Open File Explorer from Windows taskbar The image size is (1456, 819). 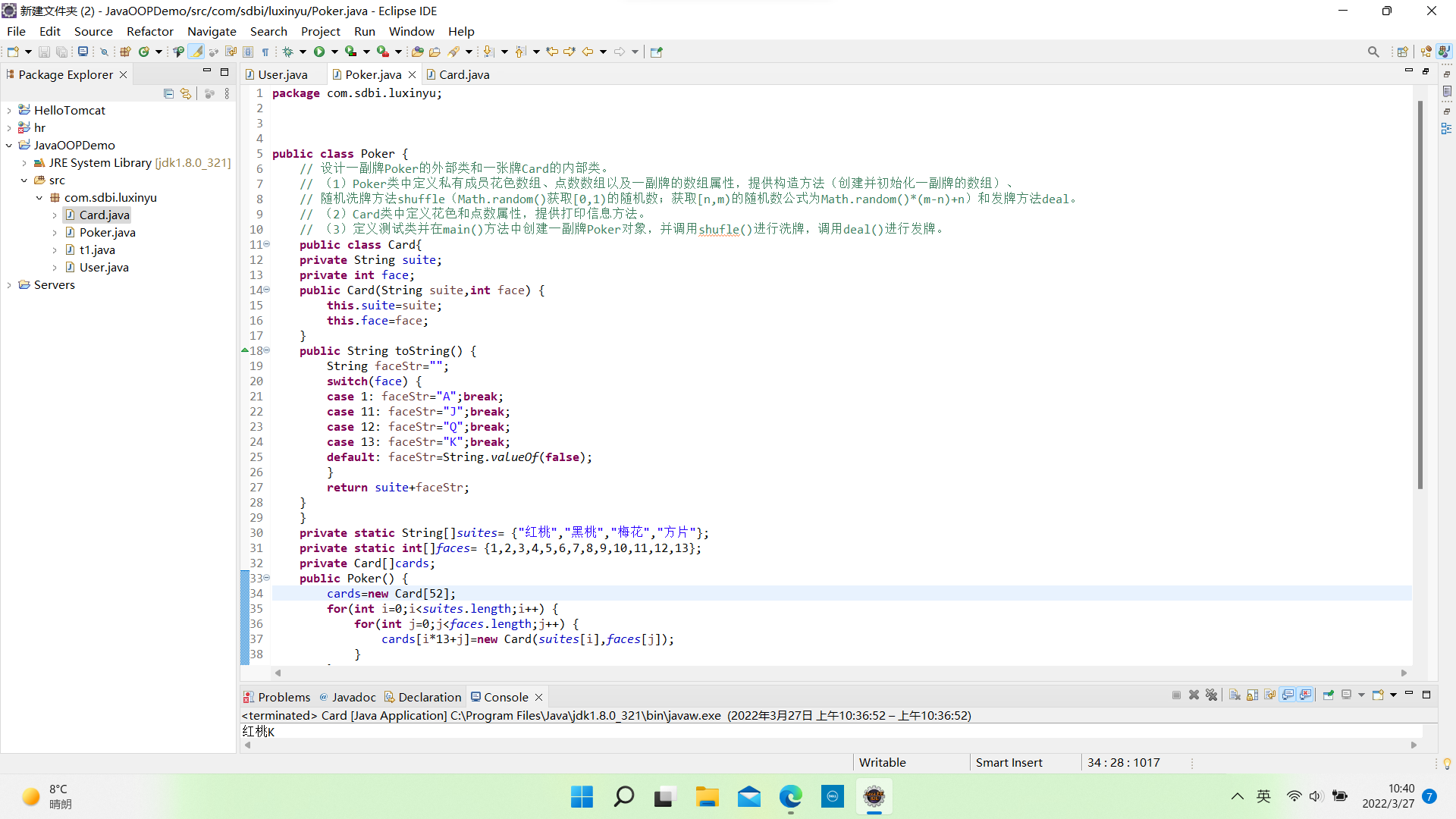[707, 796]
